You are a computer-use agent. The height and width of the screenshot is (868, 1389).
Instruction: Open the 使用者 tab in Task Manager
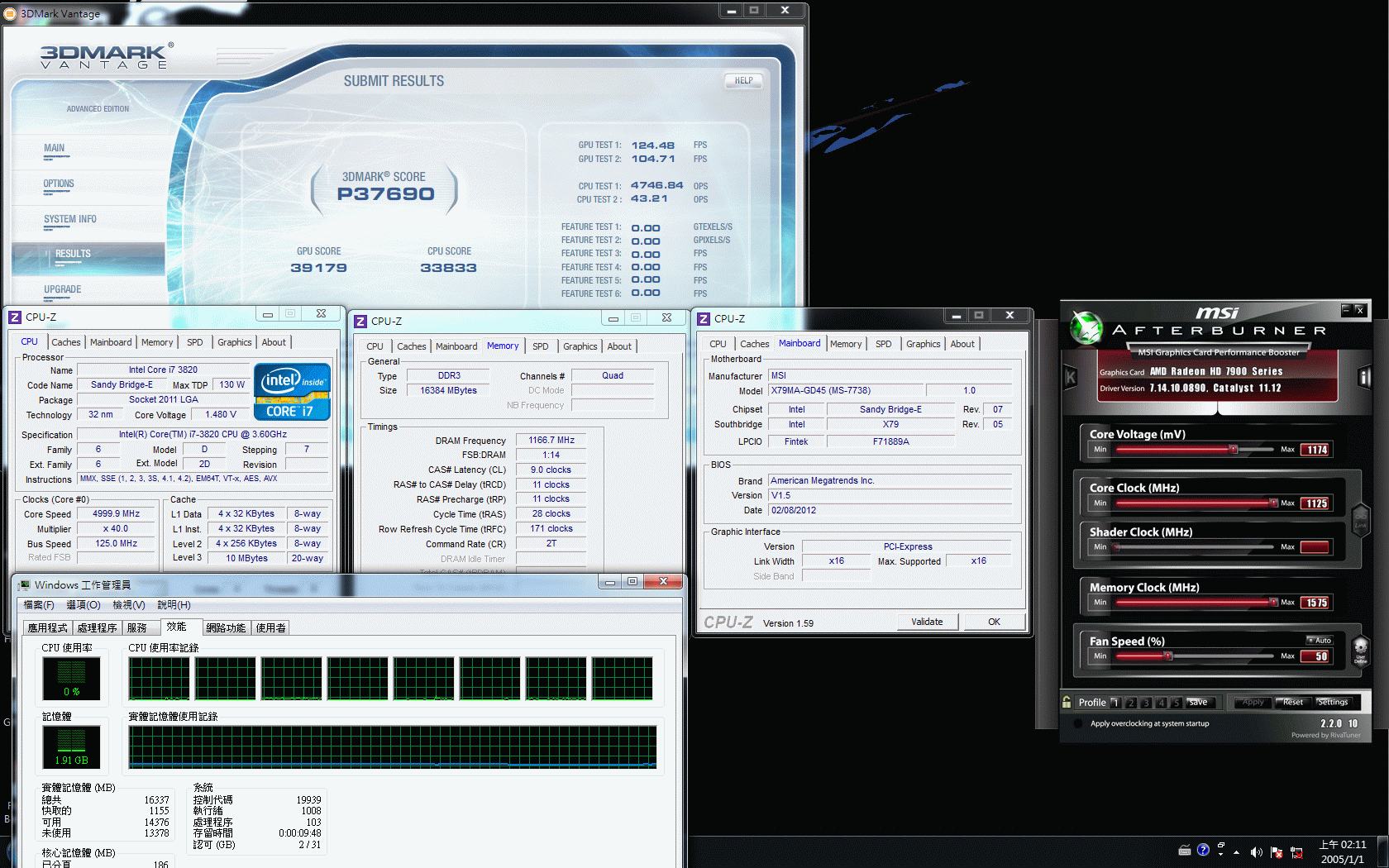(270, 628)
